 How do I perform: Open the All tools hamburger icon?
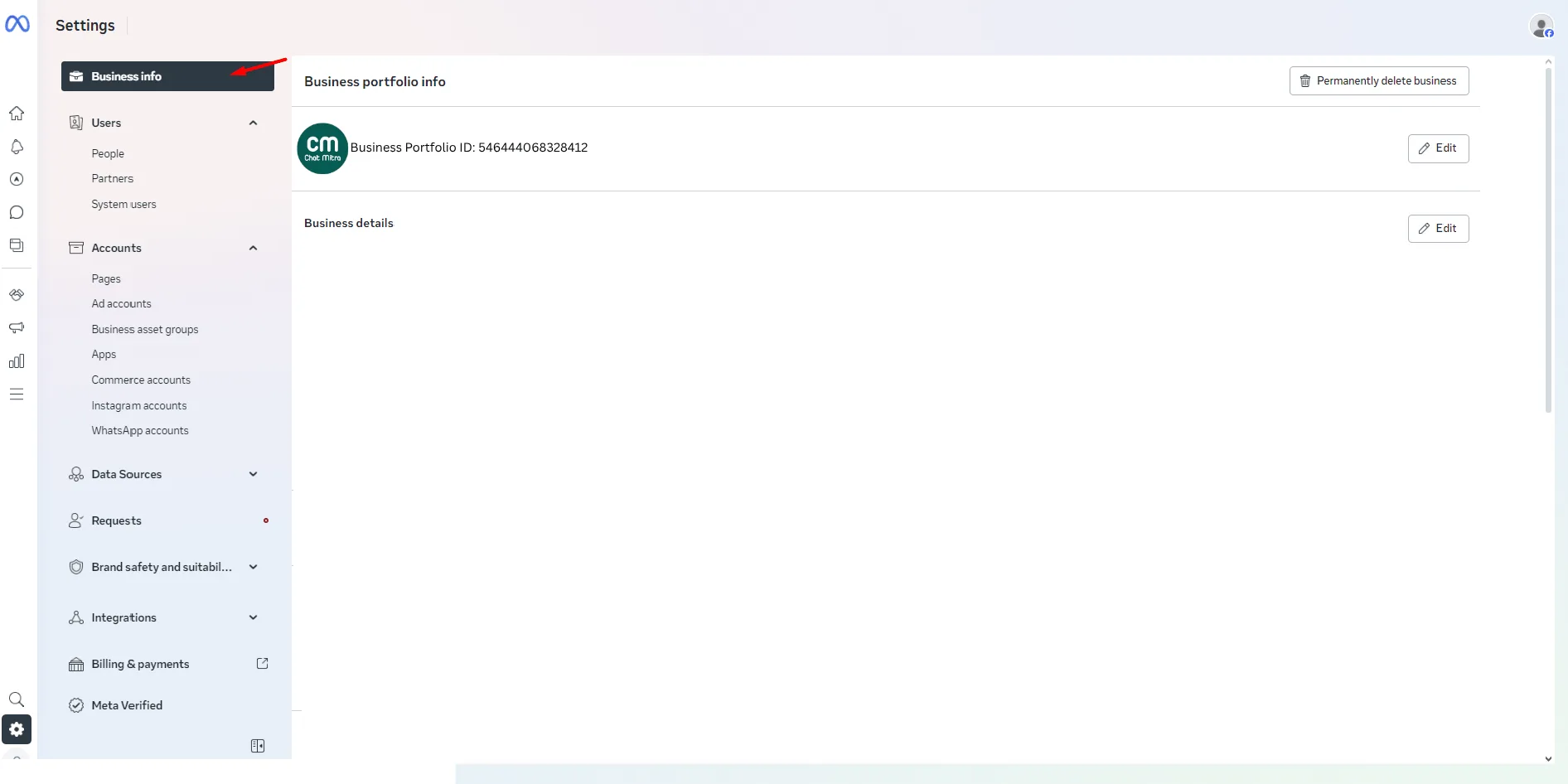click(x=17, y=394)
